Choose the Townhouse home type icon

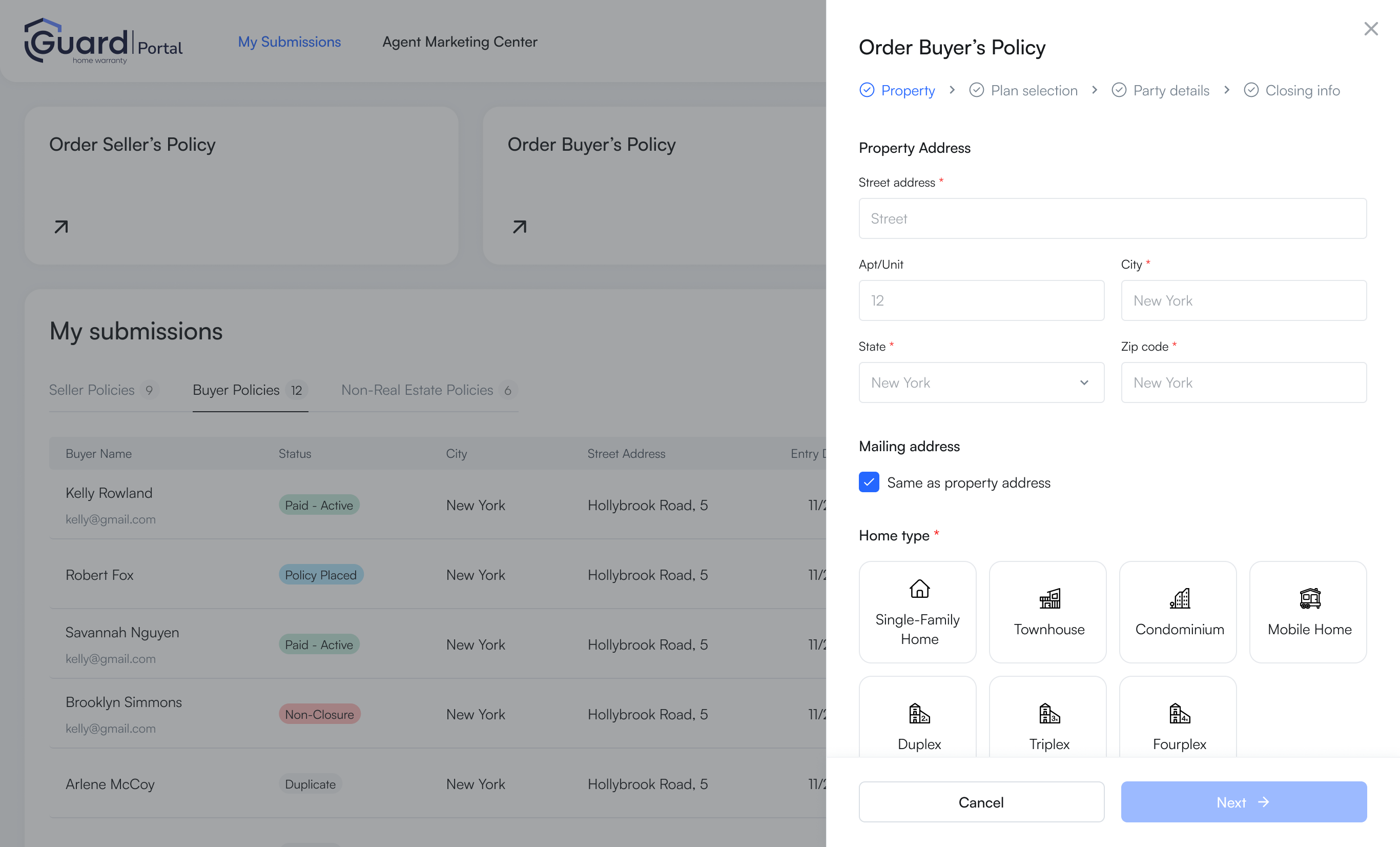pos(1049,598)
